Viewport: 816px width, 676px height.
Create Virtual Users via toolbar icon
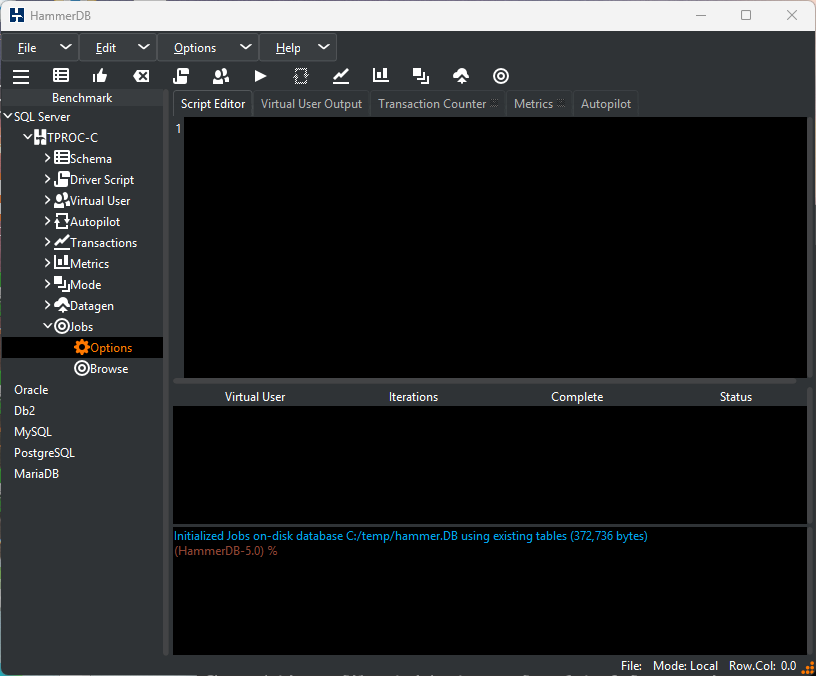click(x=221, y=76)
